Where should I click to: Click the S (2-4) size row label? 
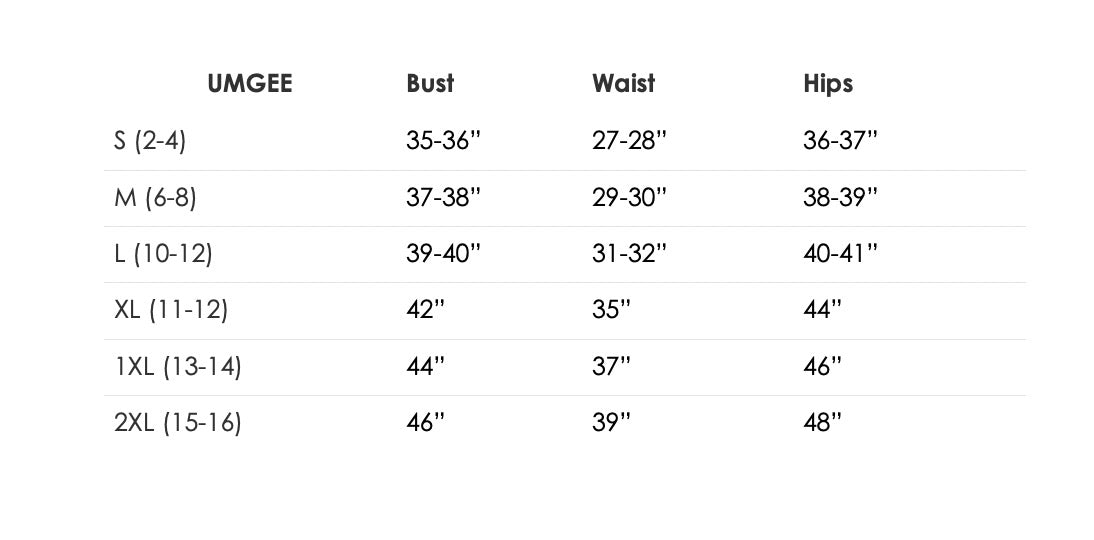pos(150,141)
